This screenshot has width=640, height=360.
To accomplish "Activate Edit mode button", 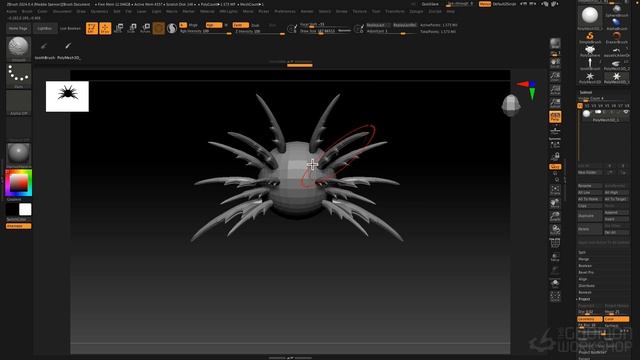I will (92, 28).
